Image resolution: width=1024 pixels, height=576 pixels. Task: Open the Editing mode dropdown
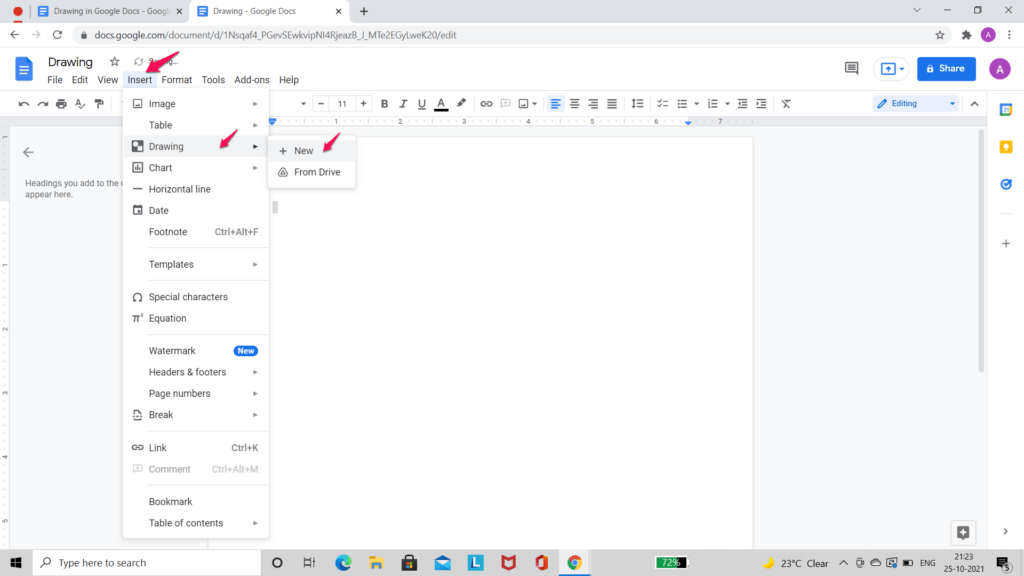click(x=913, y=103)
